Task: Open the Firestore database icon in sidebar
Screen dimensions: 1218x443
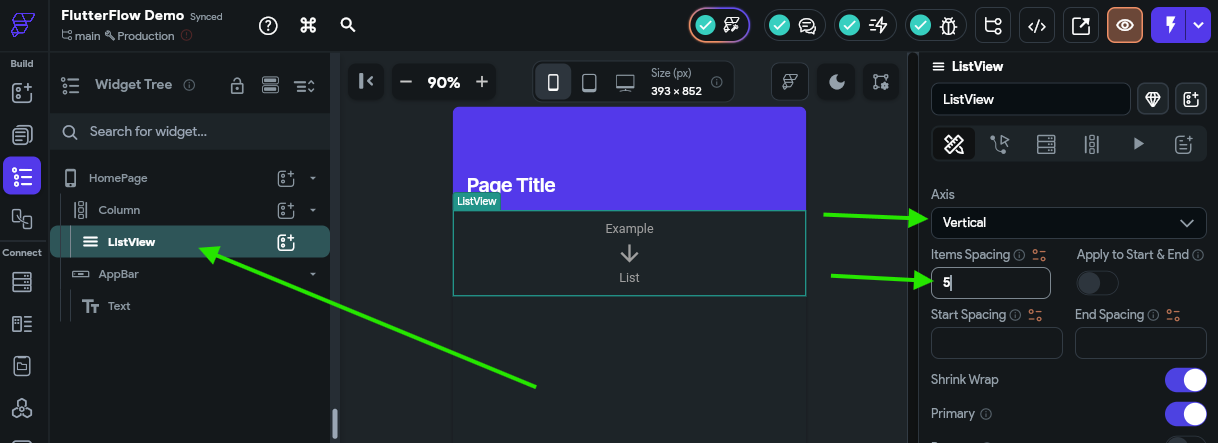Action: (22, 282)
